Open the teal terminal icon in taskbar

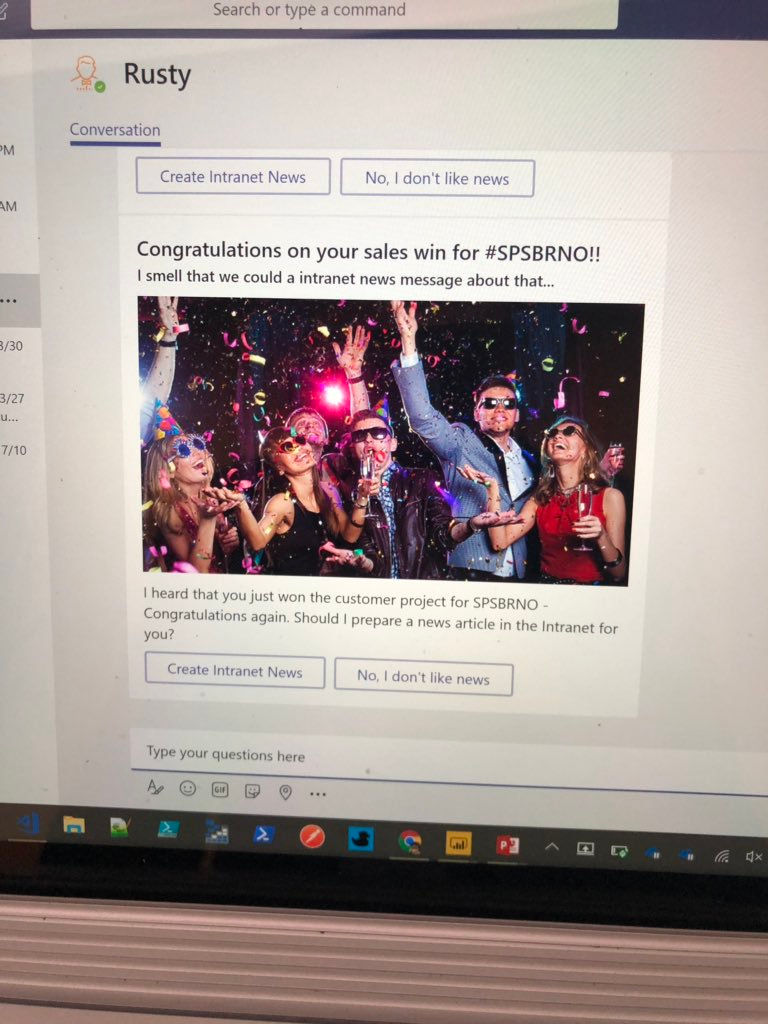point(168,829)
